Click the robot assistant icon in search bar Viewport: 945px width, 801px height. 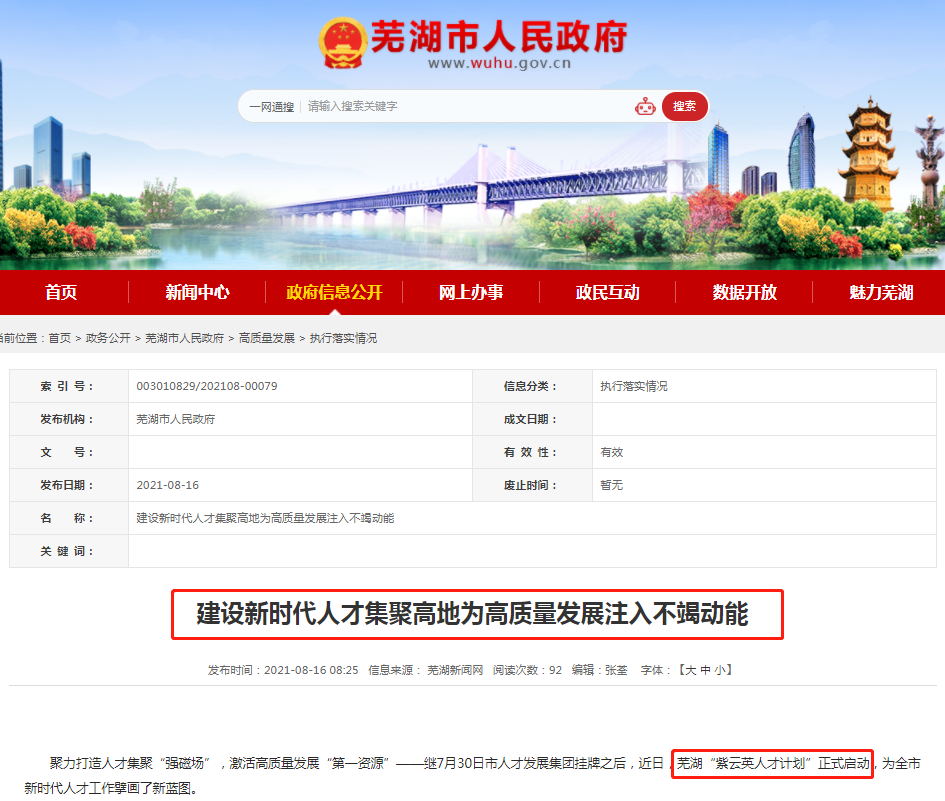click(x=645, y=106)
